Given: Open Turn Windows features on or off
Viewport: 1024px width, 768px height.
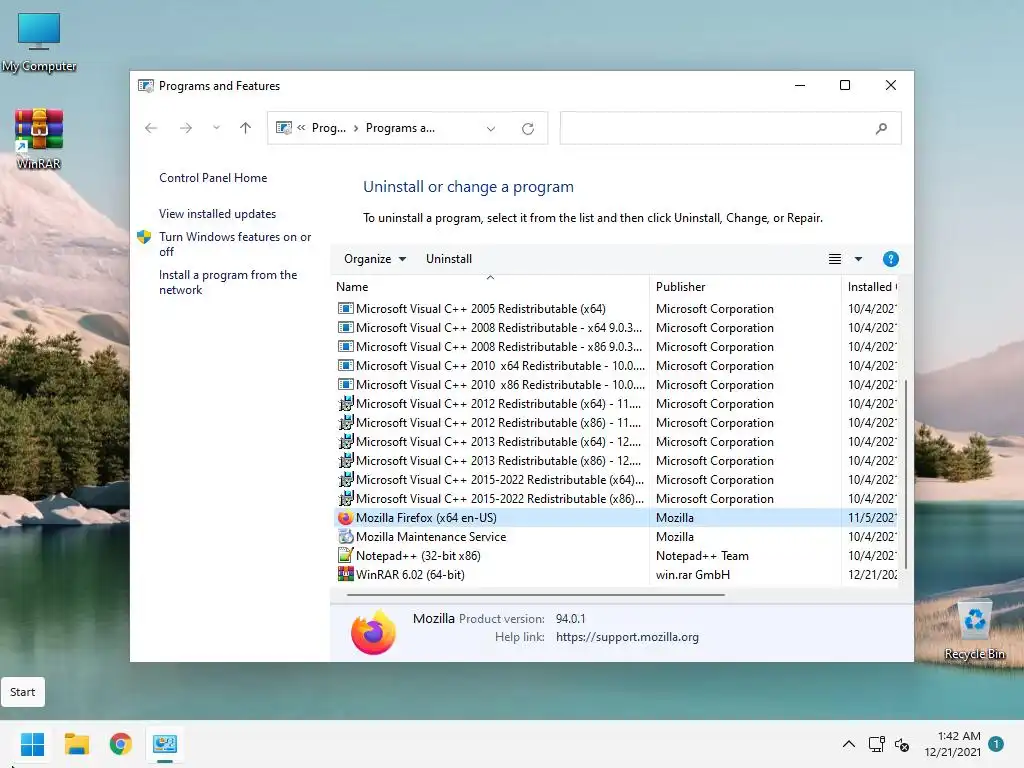Looking at the screenshot, I should click(235, 244).
